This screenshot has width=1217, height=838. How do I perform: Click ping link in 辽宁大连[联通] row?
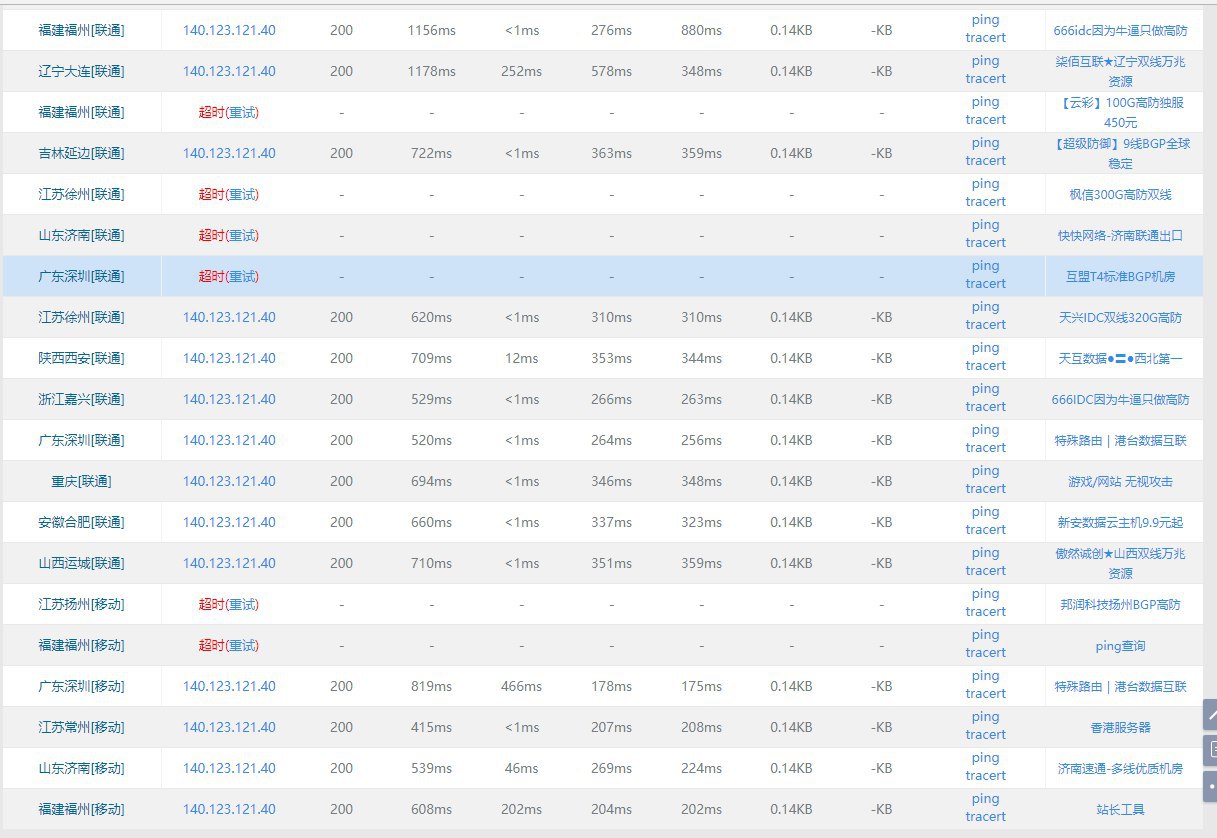985,61
